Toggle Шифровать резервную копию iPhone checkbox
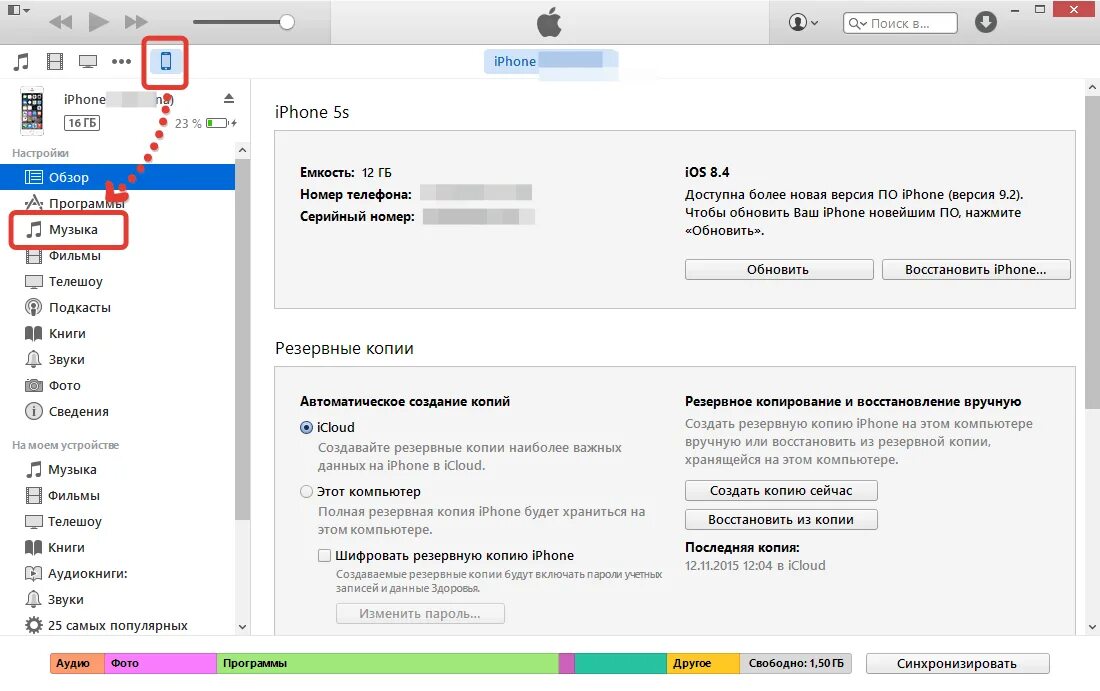This screenshot has height=691, width=1100. 324,556
